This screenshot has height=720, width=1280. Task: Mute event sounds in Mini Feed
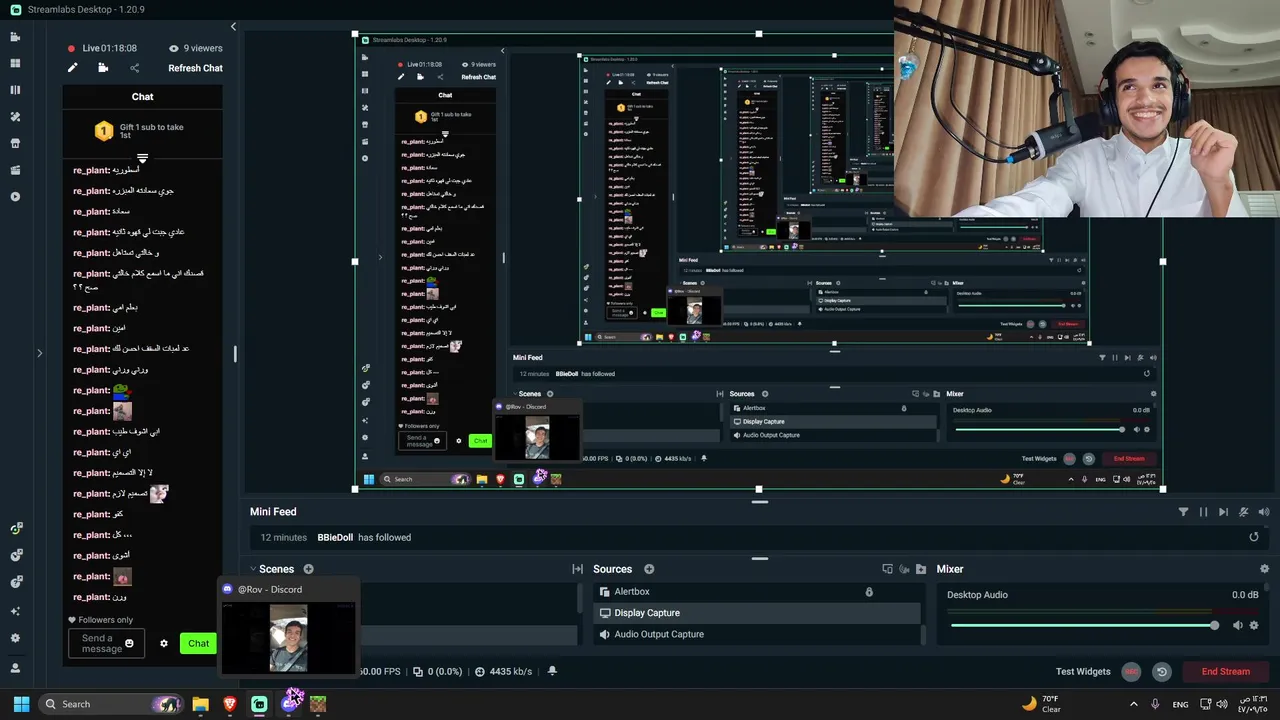[1264, 512]
